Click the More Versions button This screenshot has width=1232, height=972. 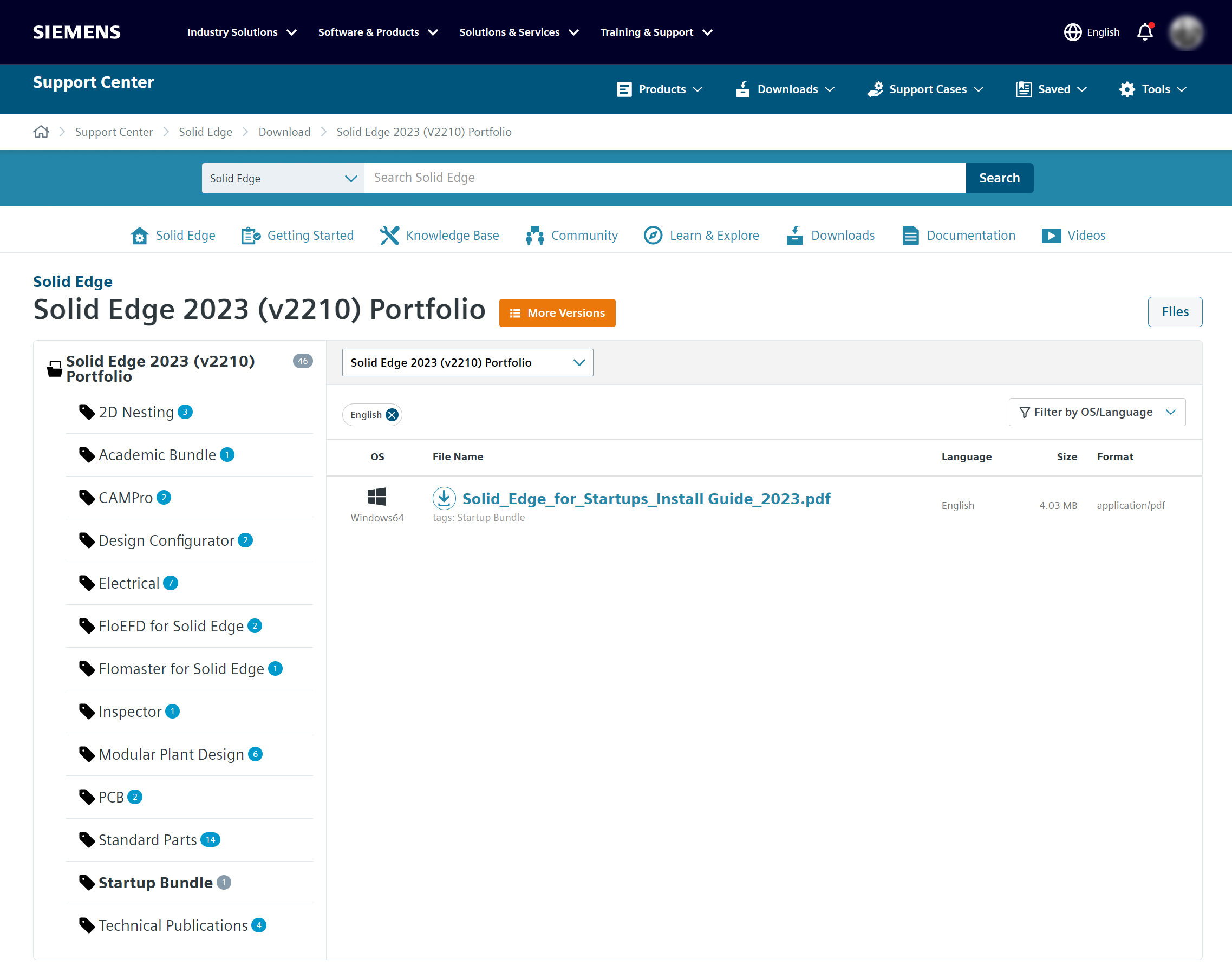click(557, 312)
